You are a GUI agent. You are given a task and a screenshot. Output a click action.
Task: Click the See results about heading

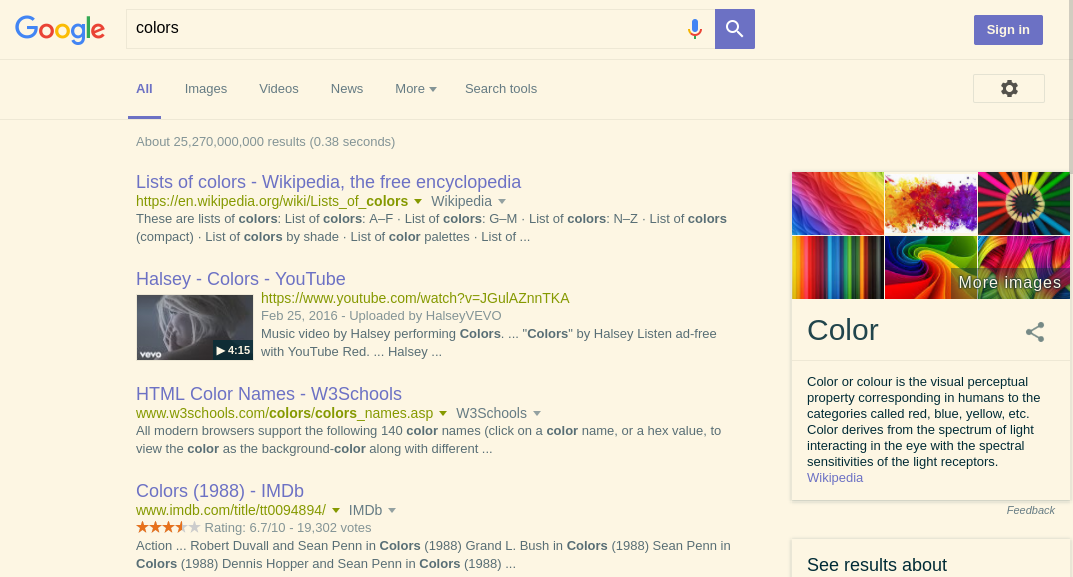[x=877, y=565]
